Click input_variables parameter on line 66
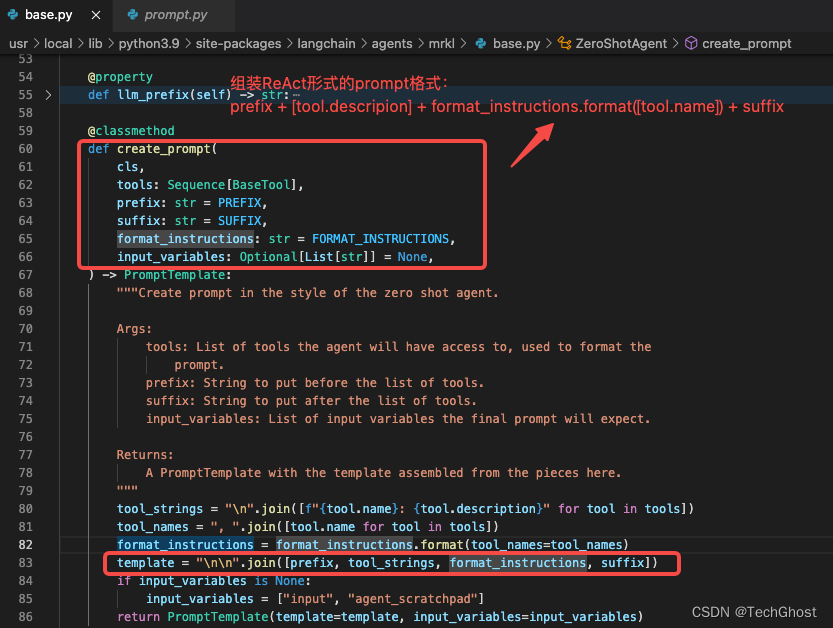833x628 pixels. pos(171,257)
